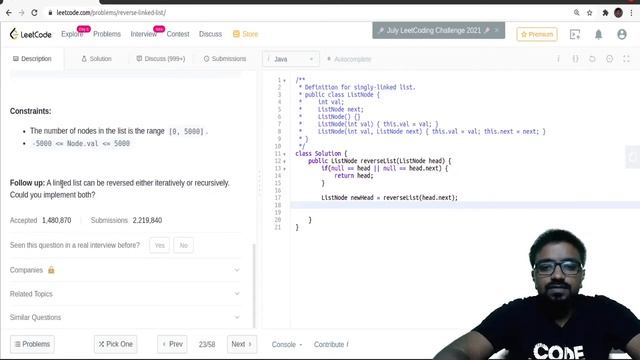
Task: Open the Console dropdown
Action: (x=287, y=344)
